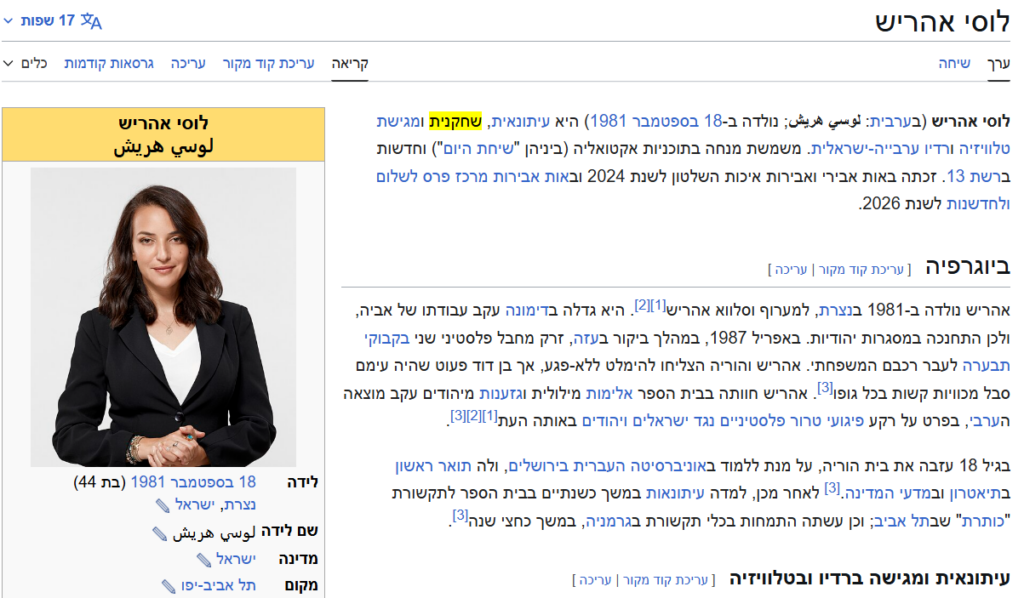Open the נצרת link in infobox
This screenshot has height=598, width=1024.
(x=240, y=505)
